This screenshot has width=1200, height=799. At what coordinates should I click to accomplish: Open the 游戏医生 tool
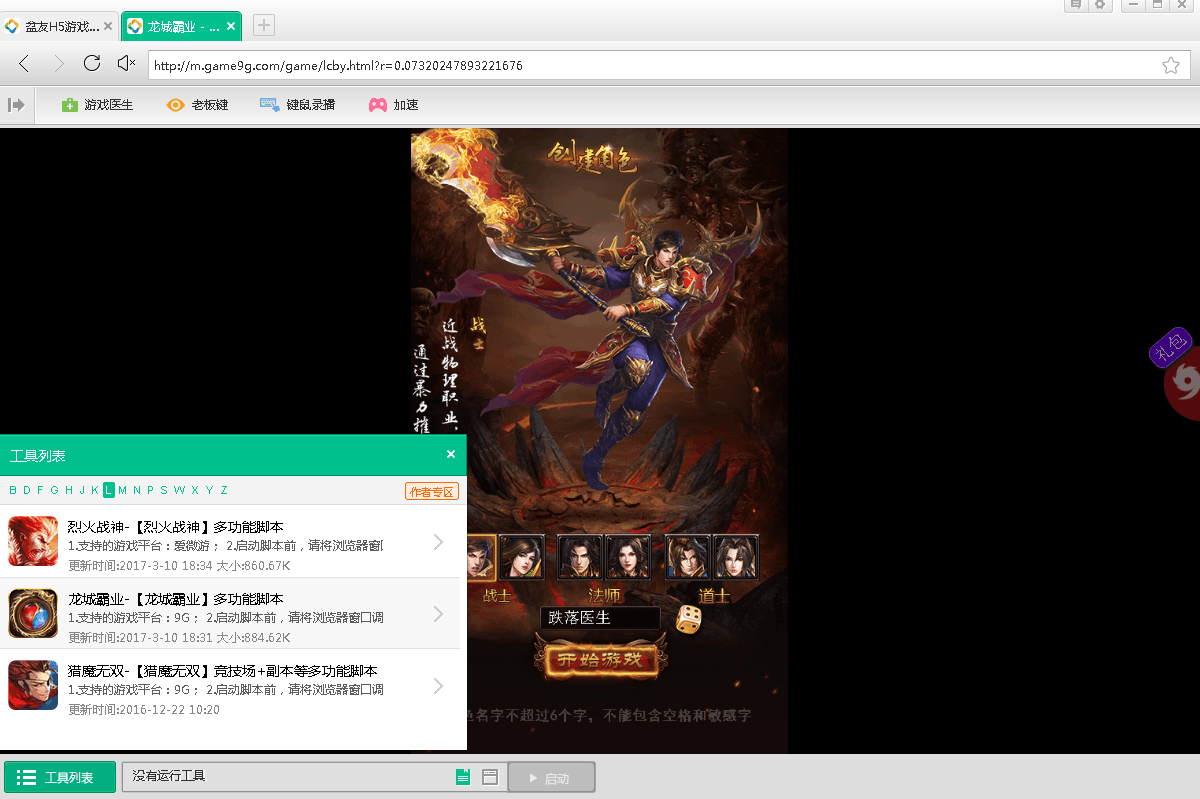[x=97, y=105]
